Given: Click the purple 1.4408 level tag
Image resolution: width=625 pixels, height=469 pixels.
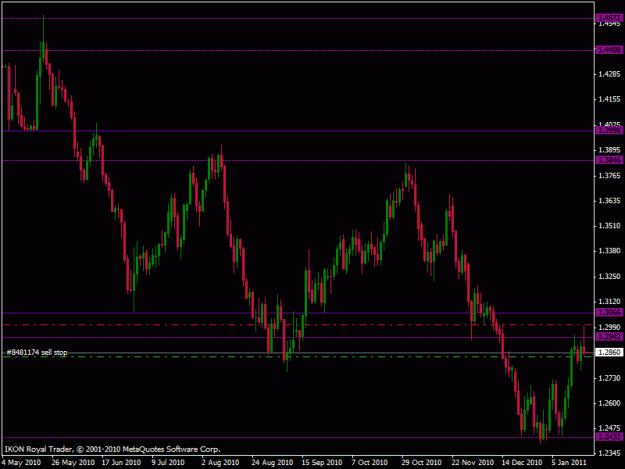Looking at the screenshot, I should 609,50.
